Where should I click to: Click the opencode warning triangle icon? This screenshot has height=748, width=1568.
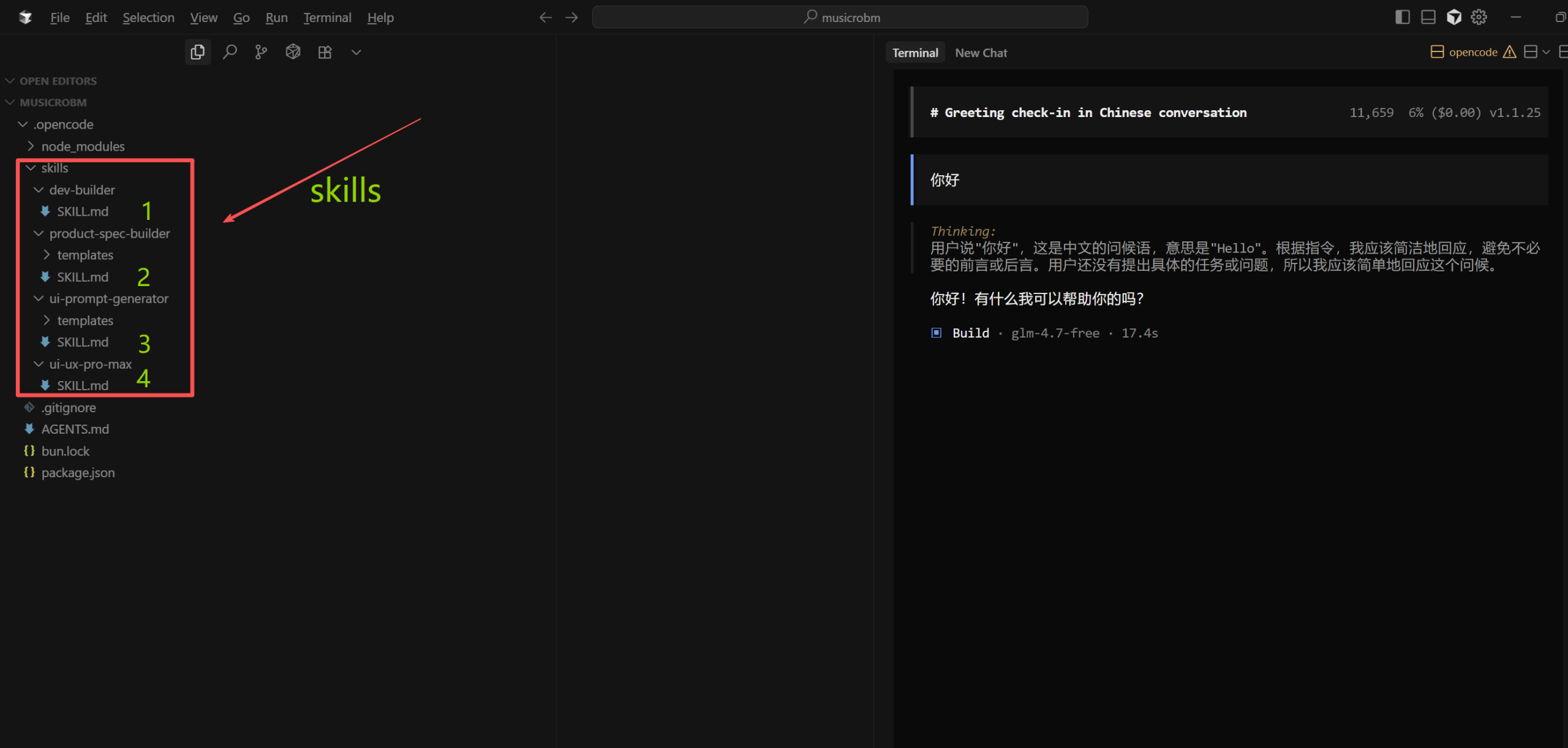pyautogui.click(x=1510, y=51)
